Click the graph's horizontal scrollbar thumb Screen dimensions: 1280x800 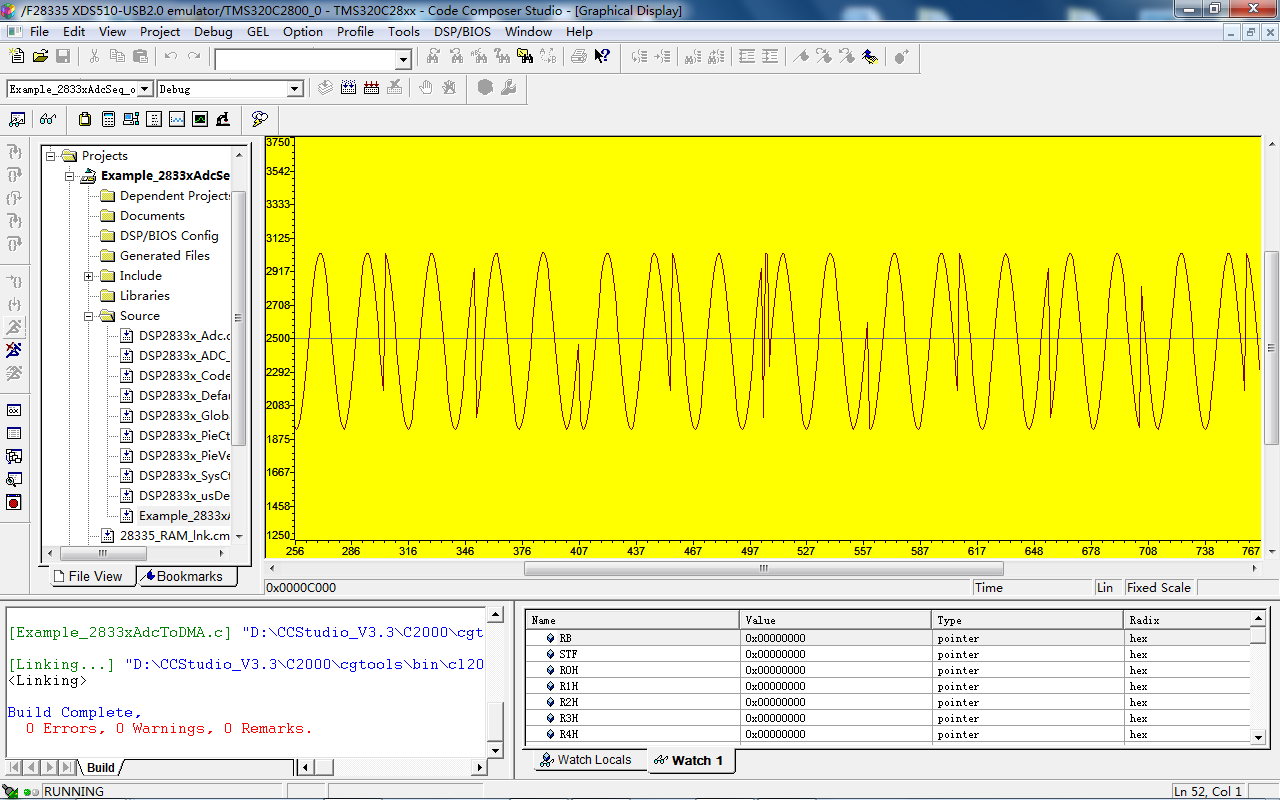(x=763, y=568)
